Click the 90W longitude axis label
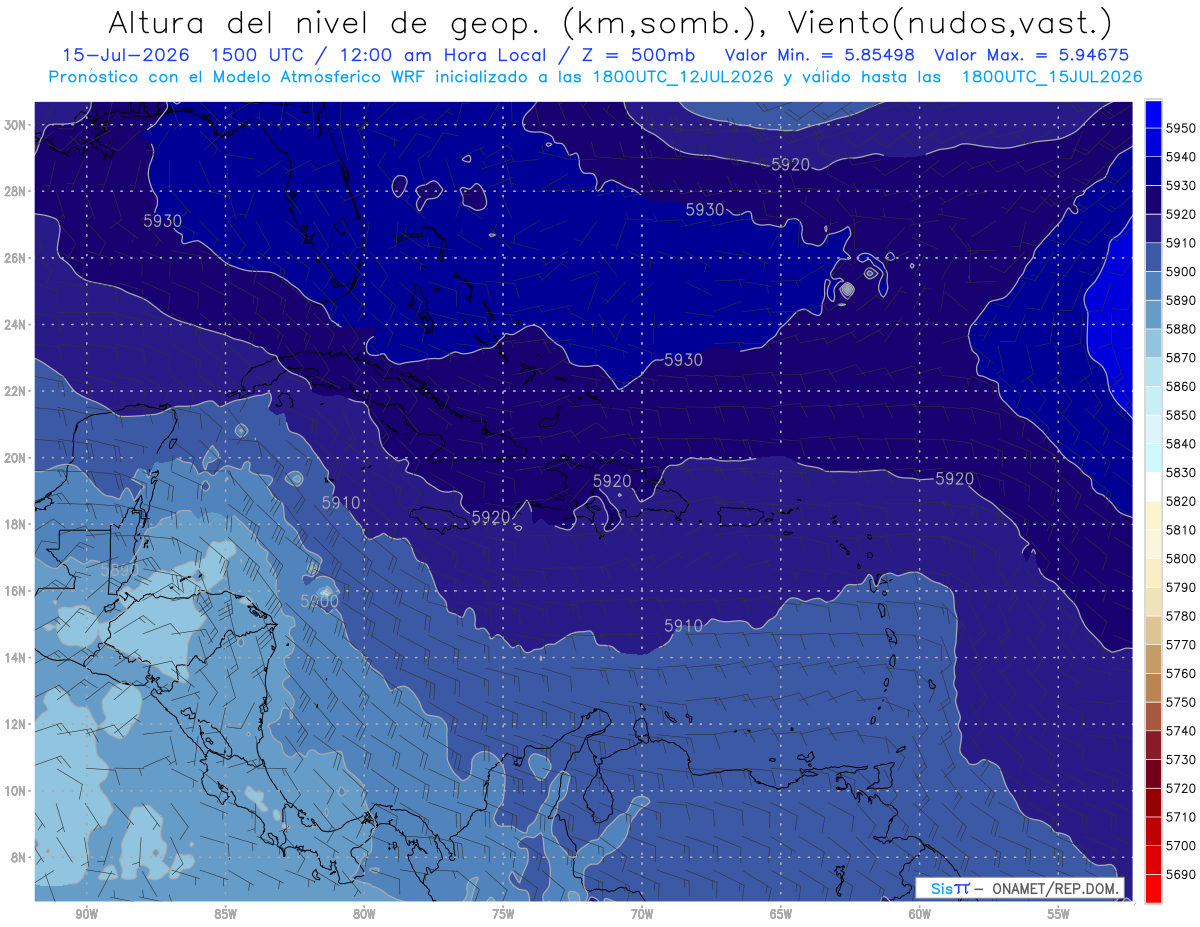The width and height of the screenshot is (1200, 927). click(86, 913)
